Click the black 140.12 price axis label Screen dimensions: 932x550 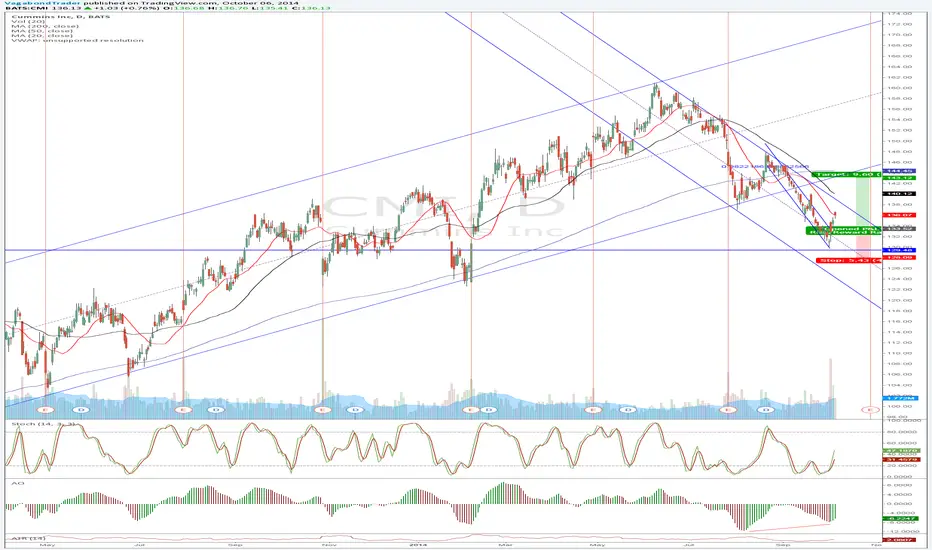tap(899, 194)
